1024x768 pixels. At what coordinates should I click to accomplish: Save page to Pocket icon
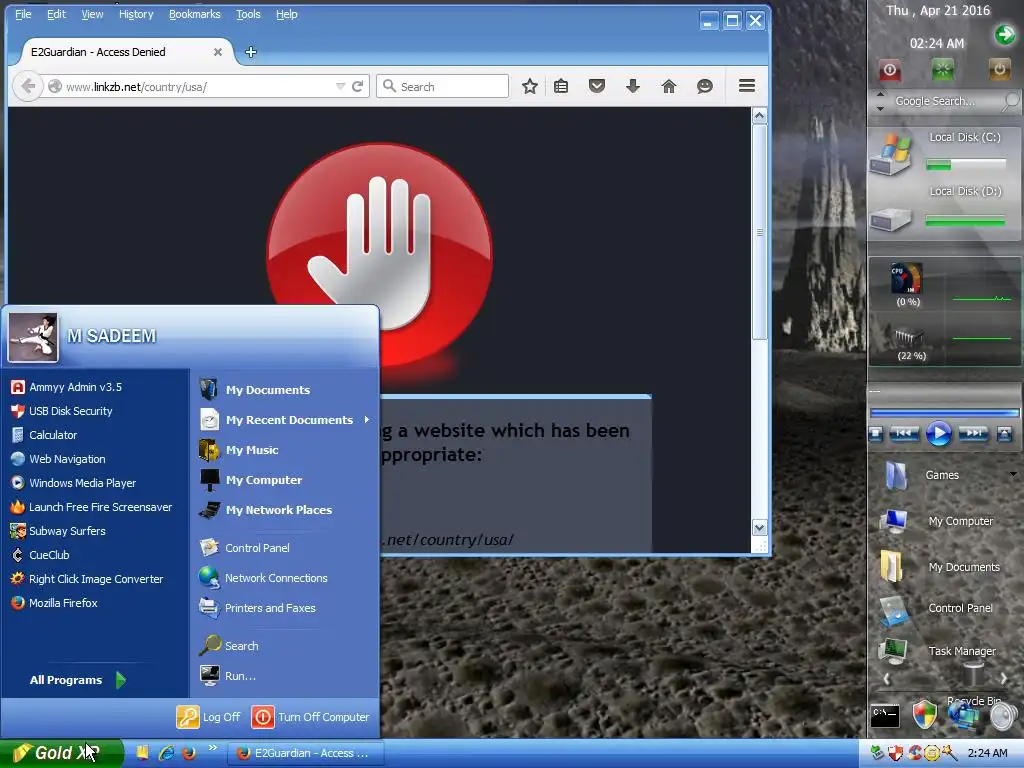tap(597, 86)
